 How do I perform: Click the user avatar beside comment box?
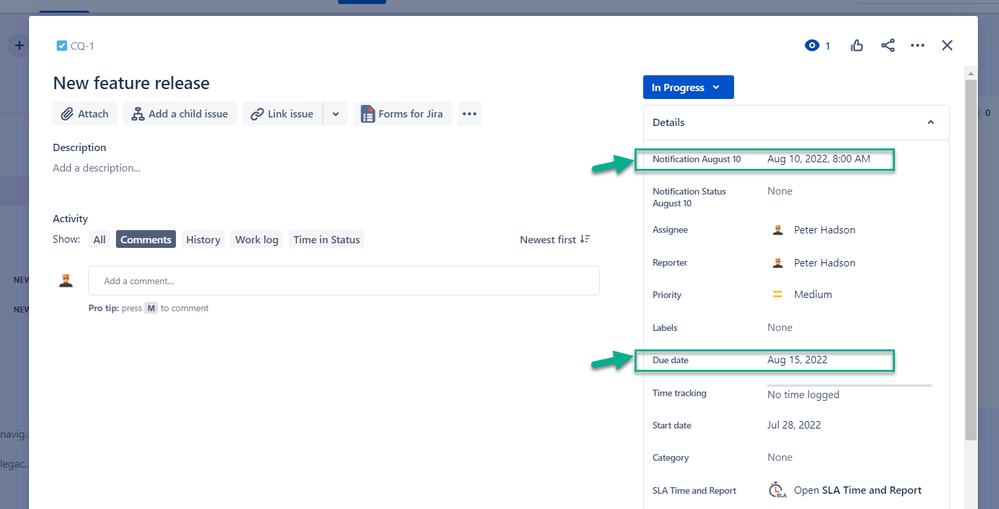(x=66, y=280)
